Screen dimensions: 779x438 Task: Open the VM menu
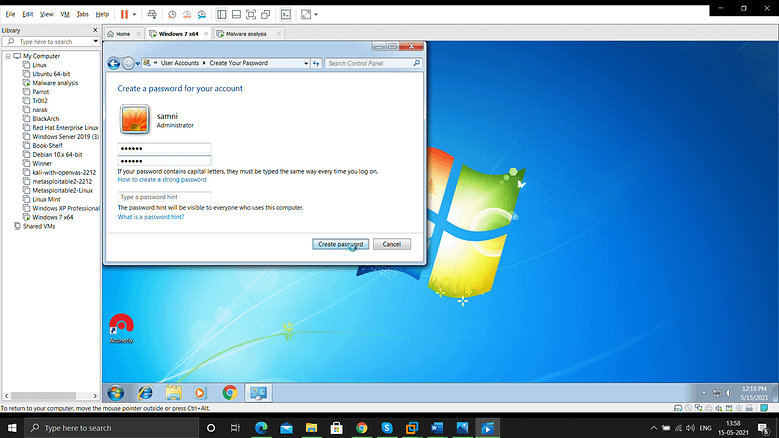[65, 14]
